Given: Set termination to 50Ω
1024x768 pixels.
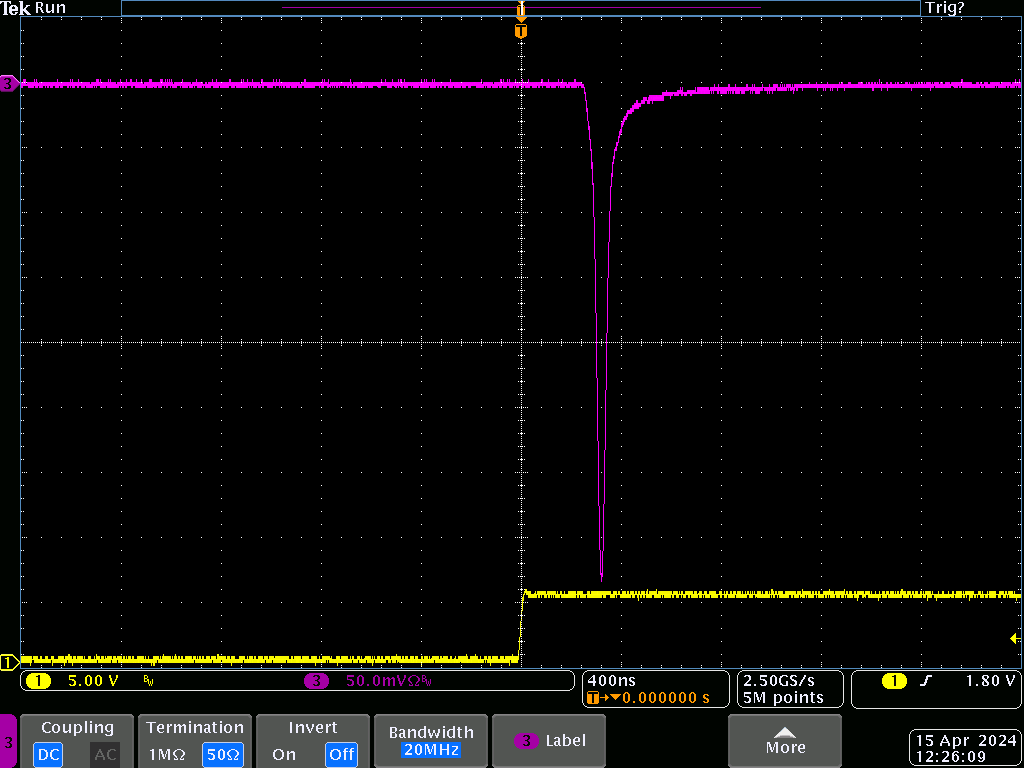Looking at the screenshot, I should tap(222, 754).
